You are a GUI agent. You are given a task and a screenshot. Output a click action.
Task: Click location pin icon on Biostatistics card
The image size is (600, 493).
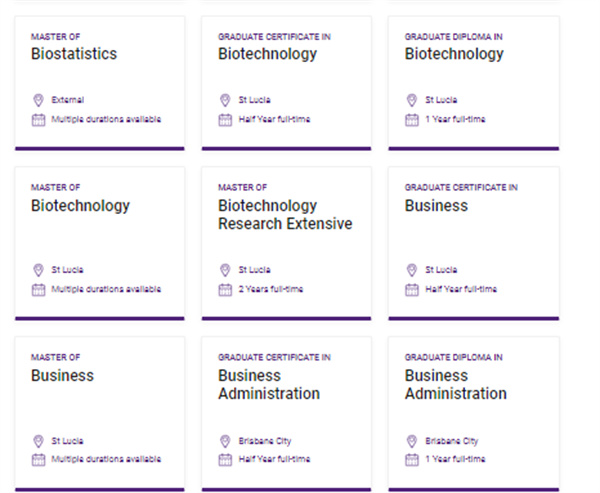tap(38, 100)
